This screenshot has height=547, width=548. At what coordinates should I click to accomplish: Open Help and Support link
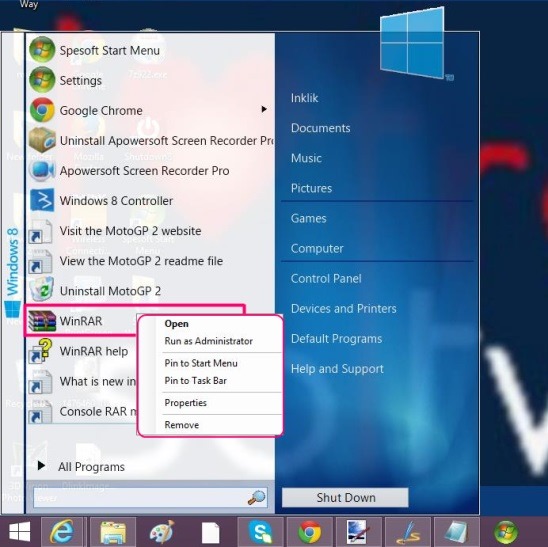point(337,369)
